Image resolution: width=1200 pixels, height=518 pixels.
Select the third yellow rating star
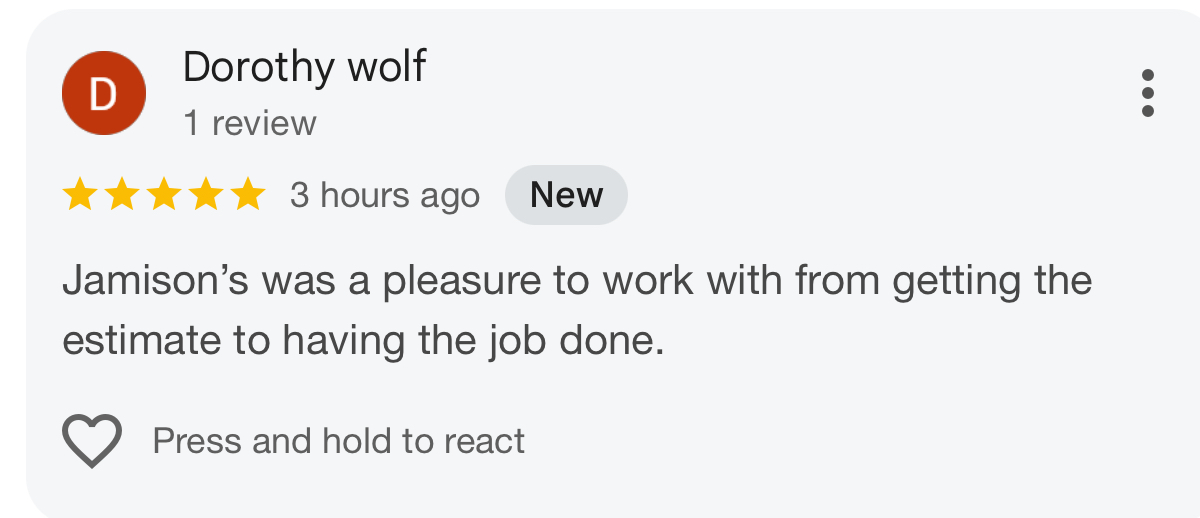[x=163, y=195]
